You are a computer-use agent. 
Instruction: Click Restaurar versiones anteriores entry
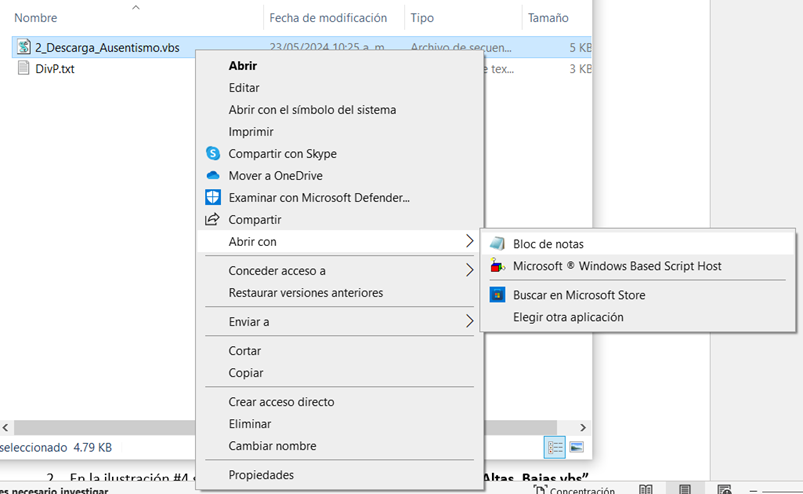click(x=305, y=293)
